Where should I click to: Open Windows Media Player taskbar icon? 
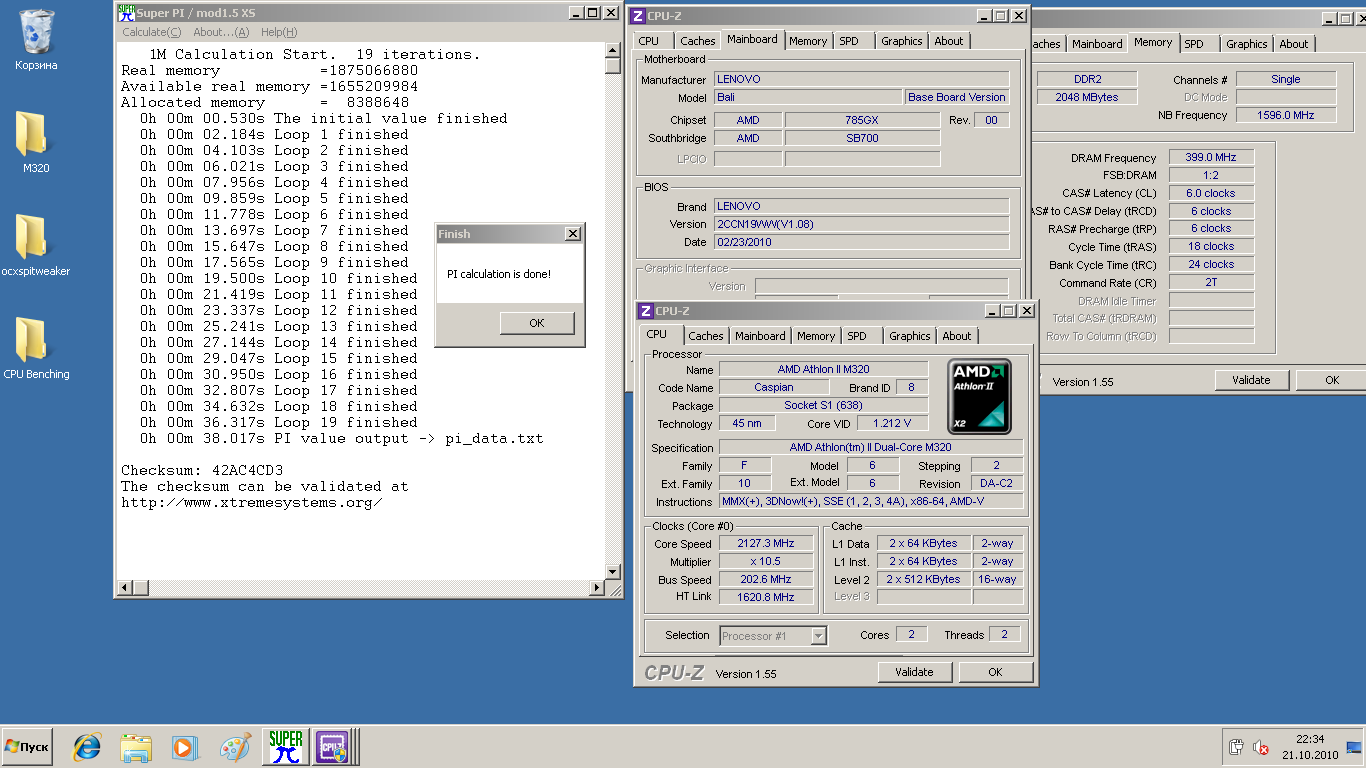(185, 747)
